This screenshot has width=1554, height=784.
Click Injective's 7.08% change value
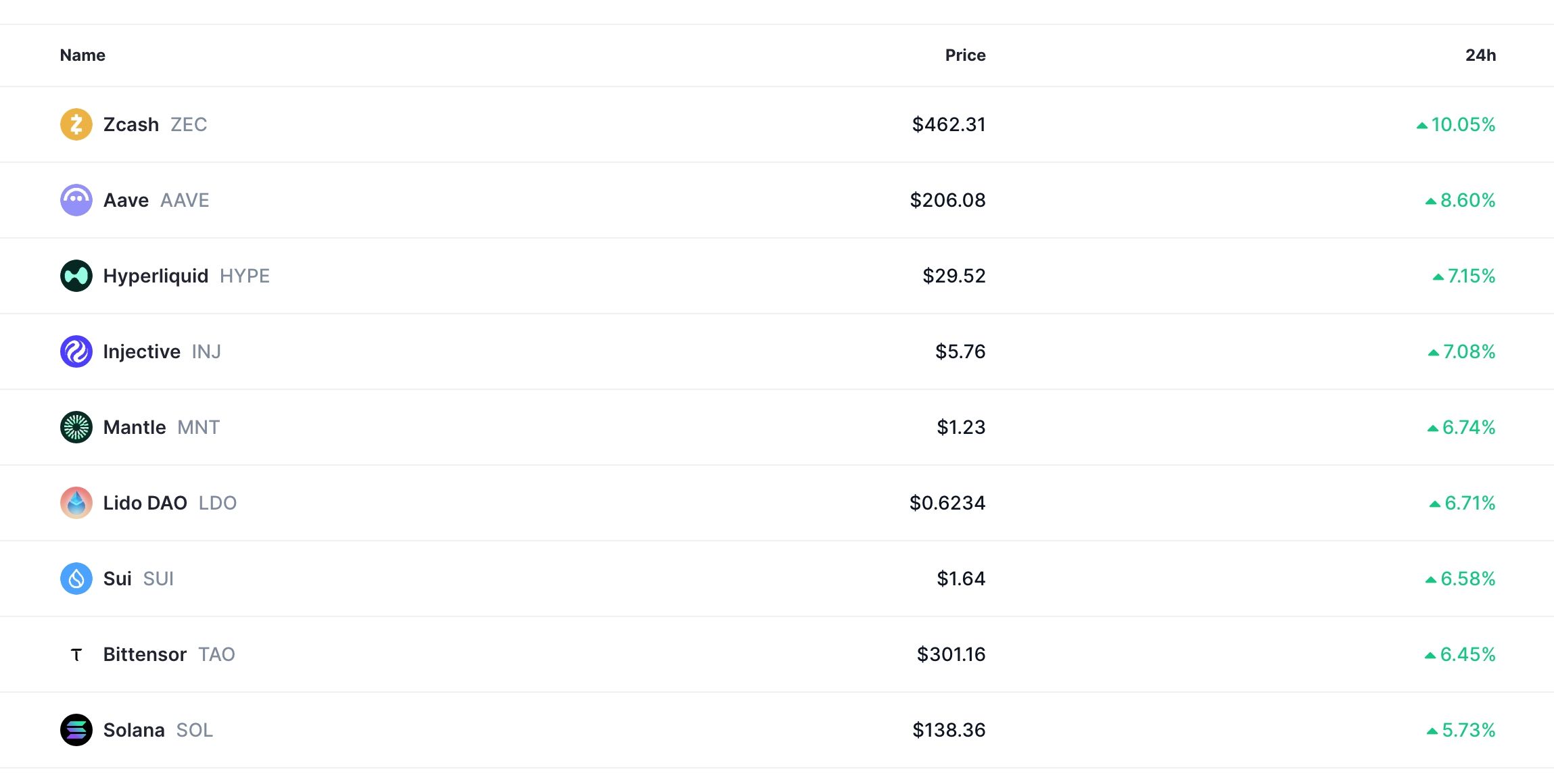click(x=1468, y=351)
